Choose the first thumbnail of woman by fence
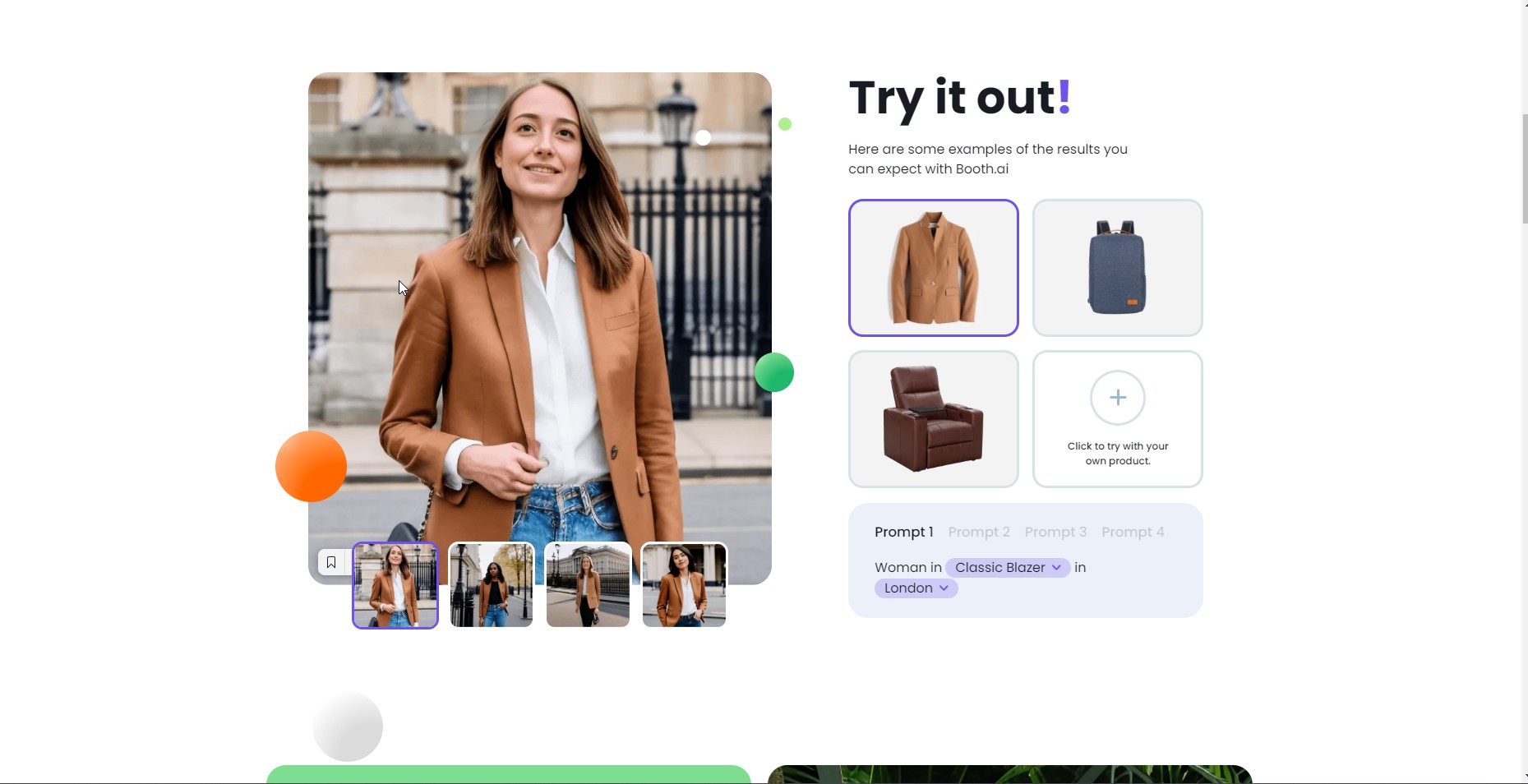 tap(395, 585)
